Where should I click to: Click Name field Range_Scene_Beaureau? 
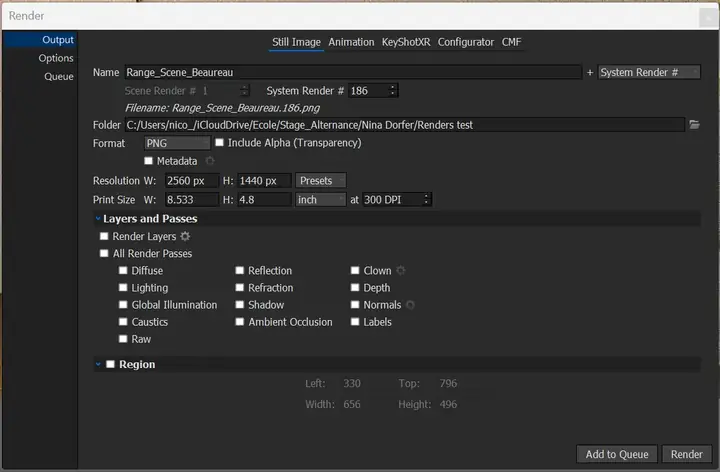(x=353, y=73)
